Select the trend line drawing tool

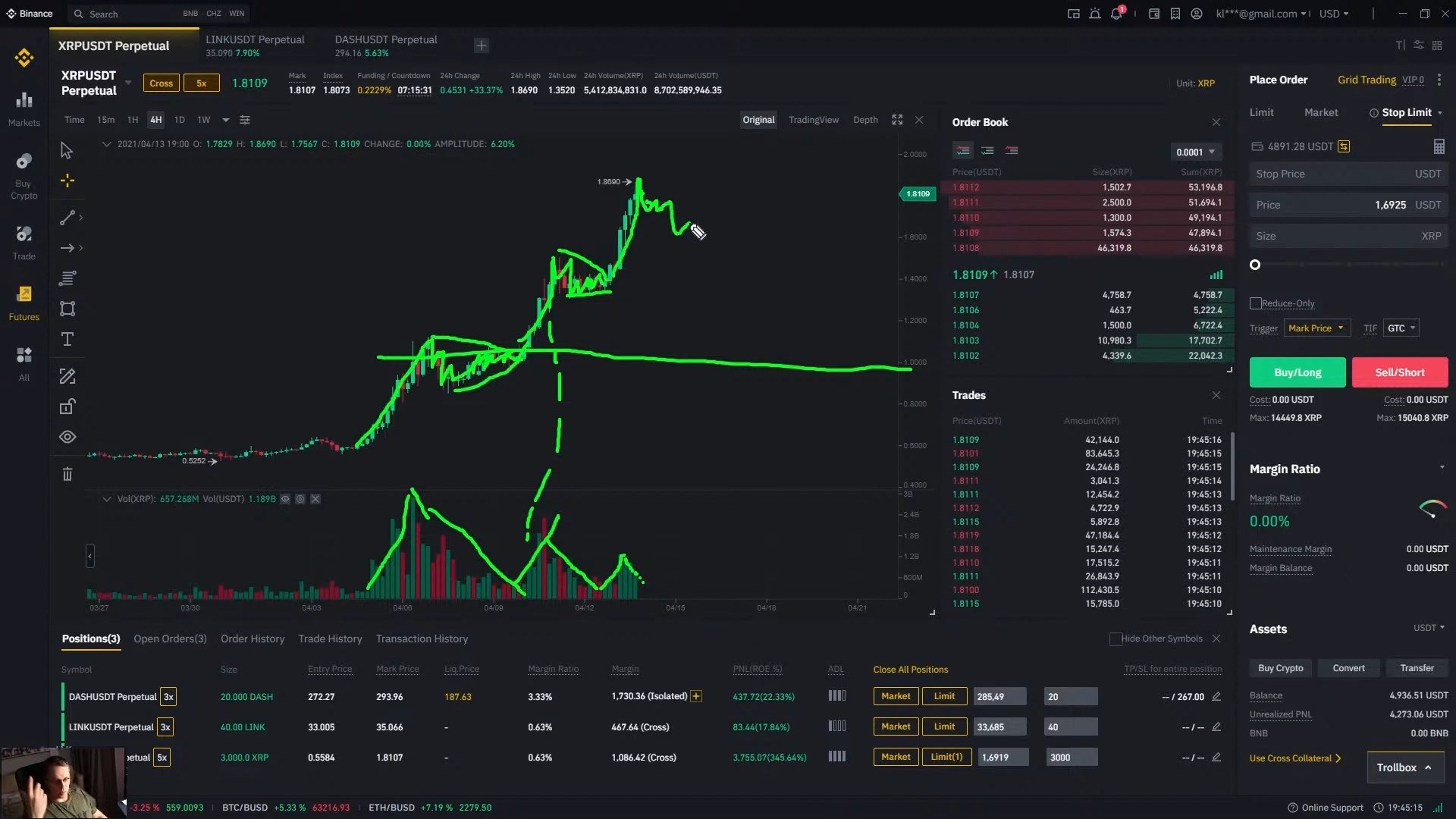pyautogui.click(x=67, y=218)
